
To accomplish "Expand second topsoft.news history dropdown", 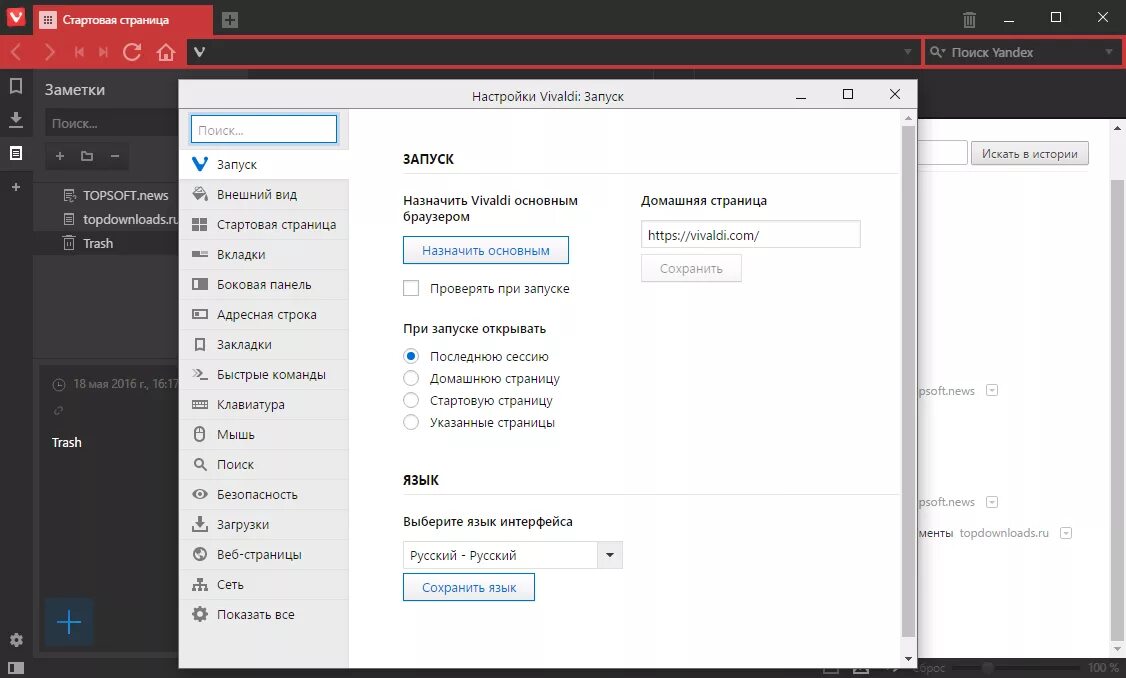I will (x=992, y=502).
